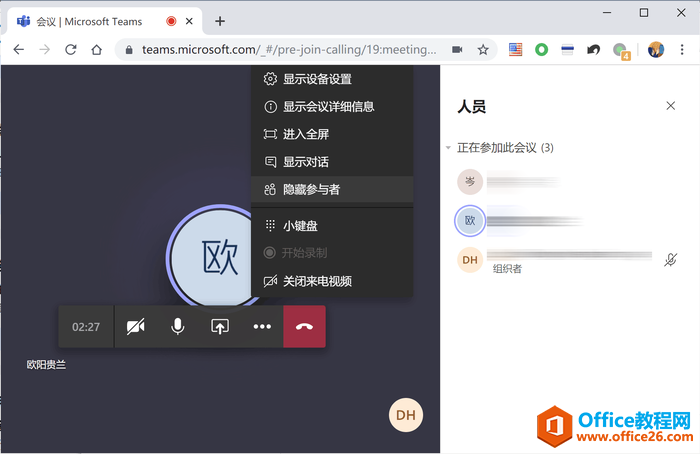
Task: Close the 会议 | Microsoft Teams tab
Action: (189, 21)
